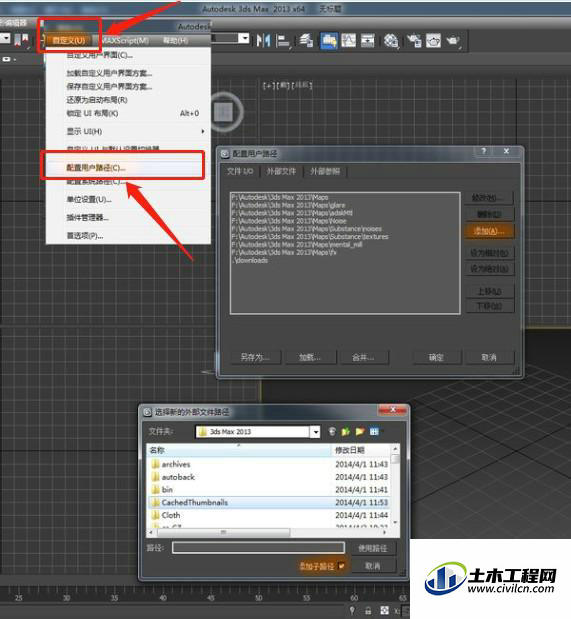Screen dimensions: 571x619
Task: Click the Path input field
Action: tap(258, 548)
